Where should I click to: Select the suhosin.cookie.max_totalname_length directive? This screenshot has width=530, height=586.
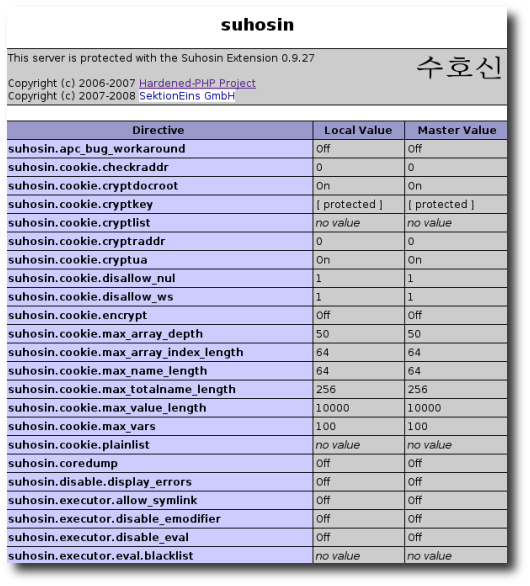coord(122,389)
